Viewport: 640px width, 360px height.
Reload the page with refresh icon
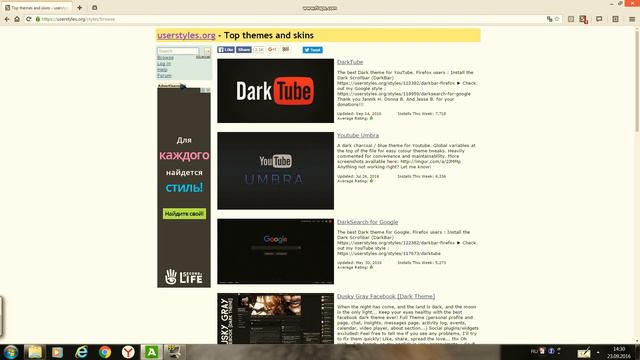point(28,19)
